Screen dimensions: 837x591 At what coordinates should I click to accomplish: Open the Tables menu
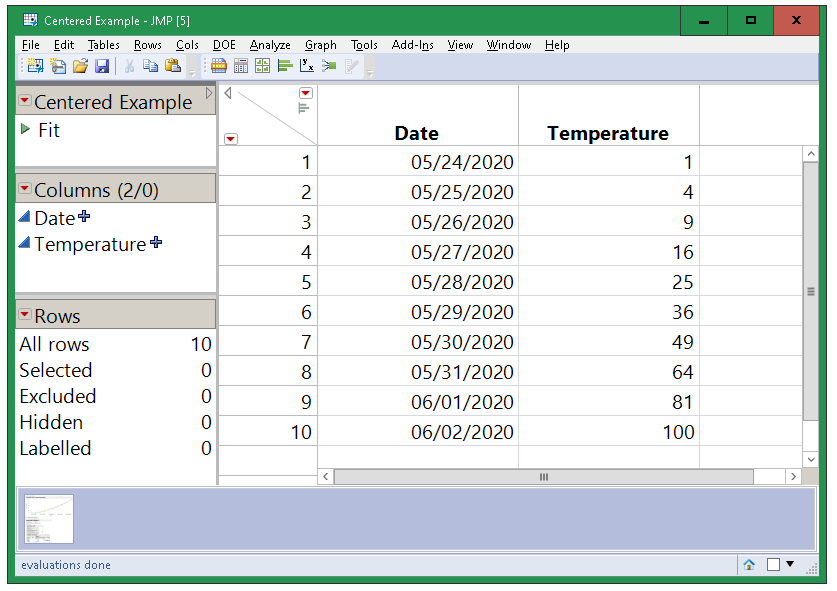104,45
